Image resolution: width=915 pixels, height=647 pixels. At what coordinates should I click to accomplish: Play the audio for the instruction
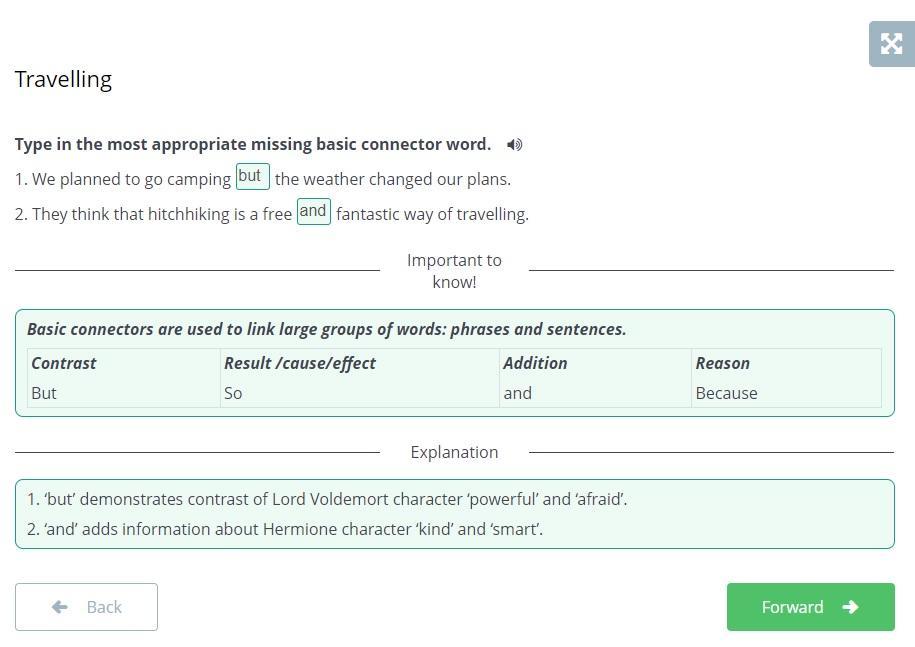[515, 145]
